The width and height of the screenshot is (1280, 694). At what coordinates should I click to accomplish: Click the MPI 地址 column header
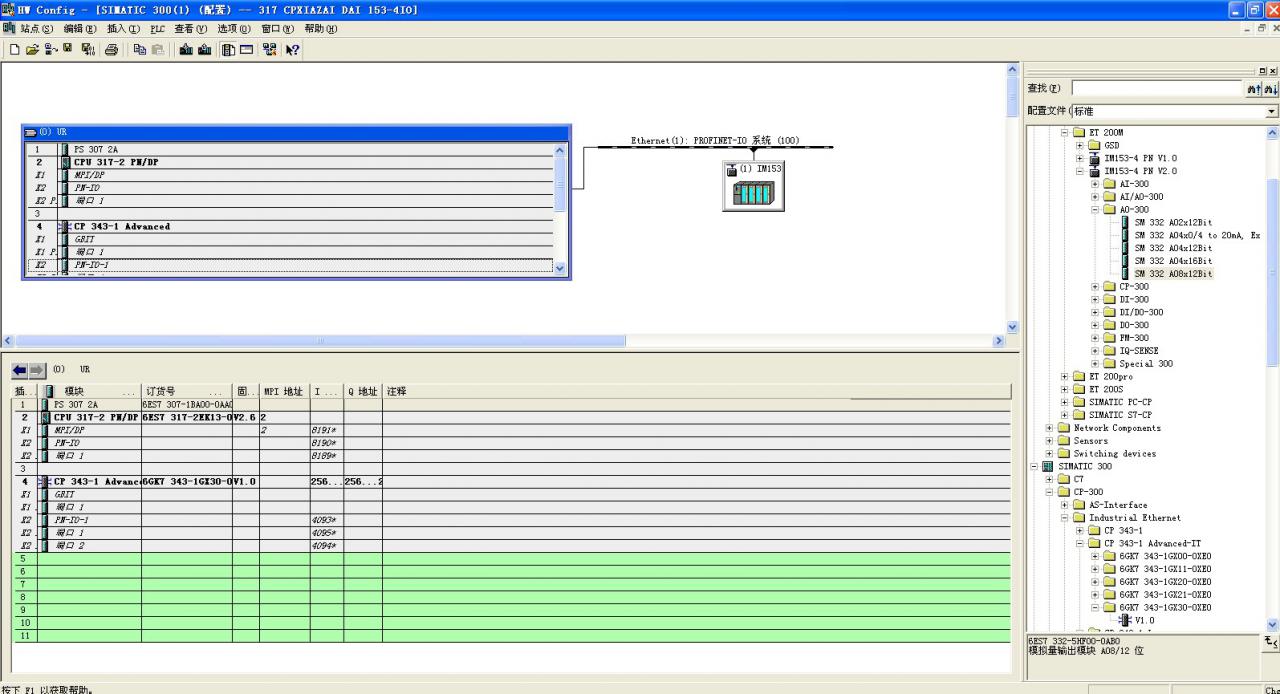pos(284,391)
